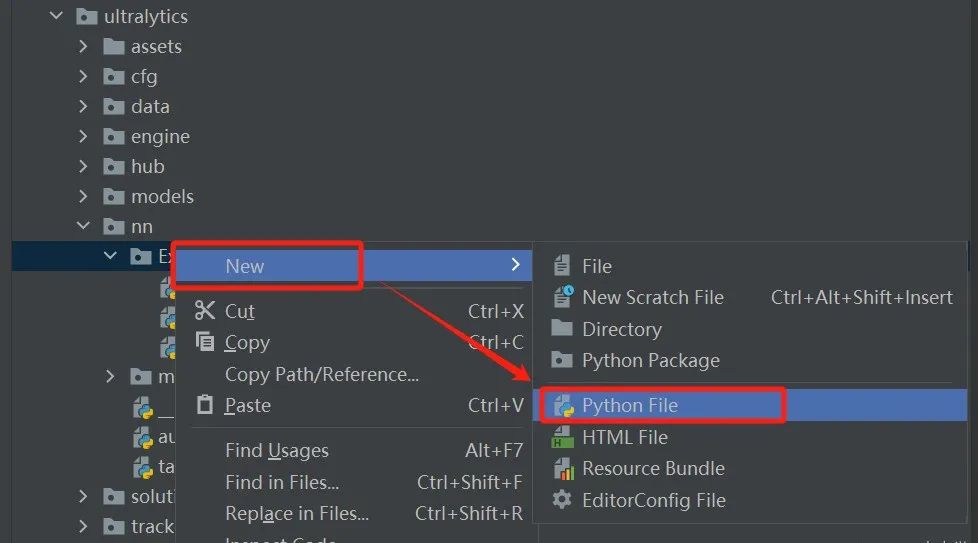Click the Paste clipboard icon
This screenshot has width=978, height=543.
(x=205, y=405)
